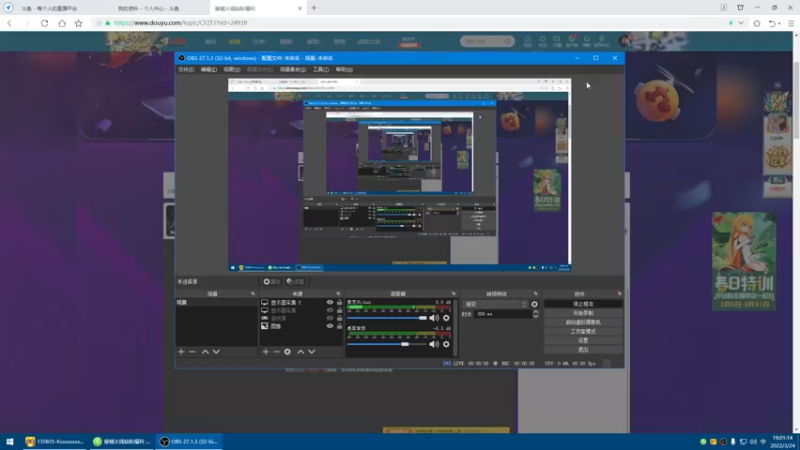
Task: Open the 属性 properties button above sources
Action: pos(271,282)
